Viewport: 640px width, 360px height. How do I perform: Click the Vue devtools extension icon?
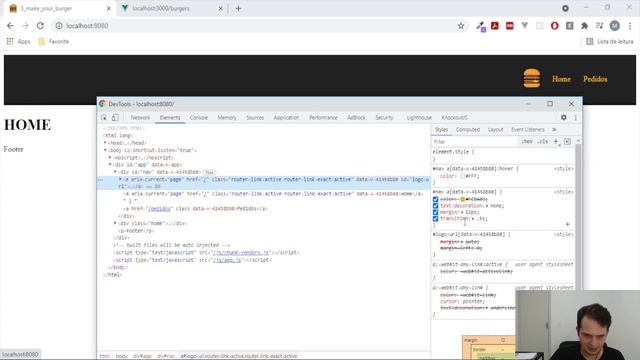524,26
